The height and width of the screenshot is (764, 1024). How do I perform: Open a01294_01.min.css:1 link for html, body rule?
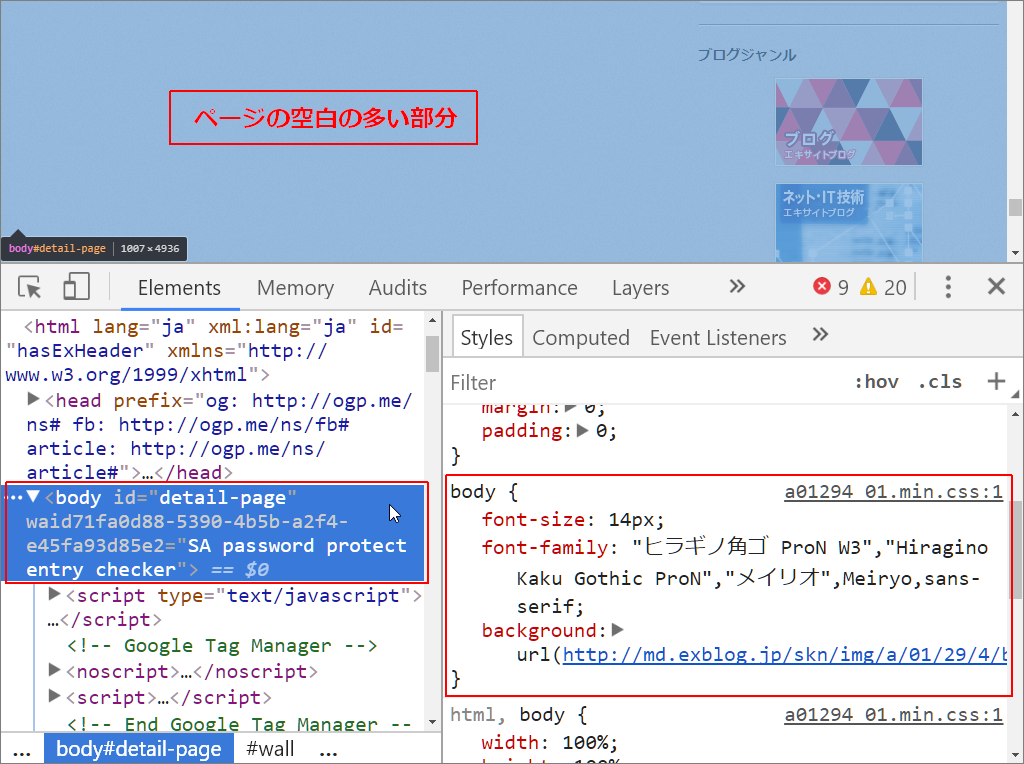(893, 715)
